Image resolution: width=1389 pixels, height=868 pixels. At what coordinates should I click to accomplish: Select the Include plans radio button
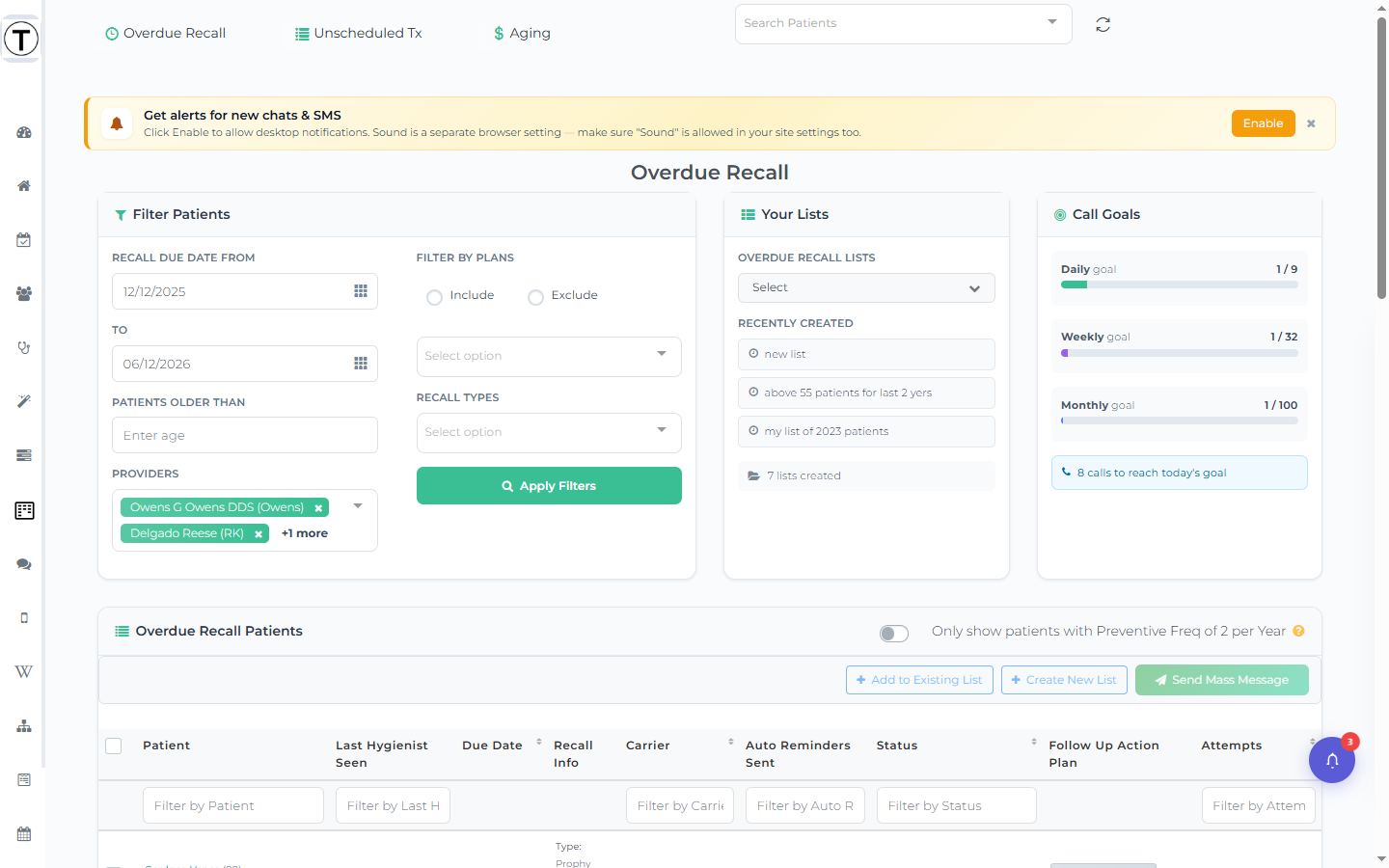tap(434, 297)
